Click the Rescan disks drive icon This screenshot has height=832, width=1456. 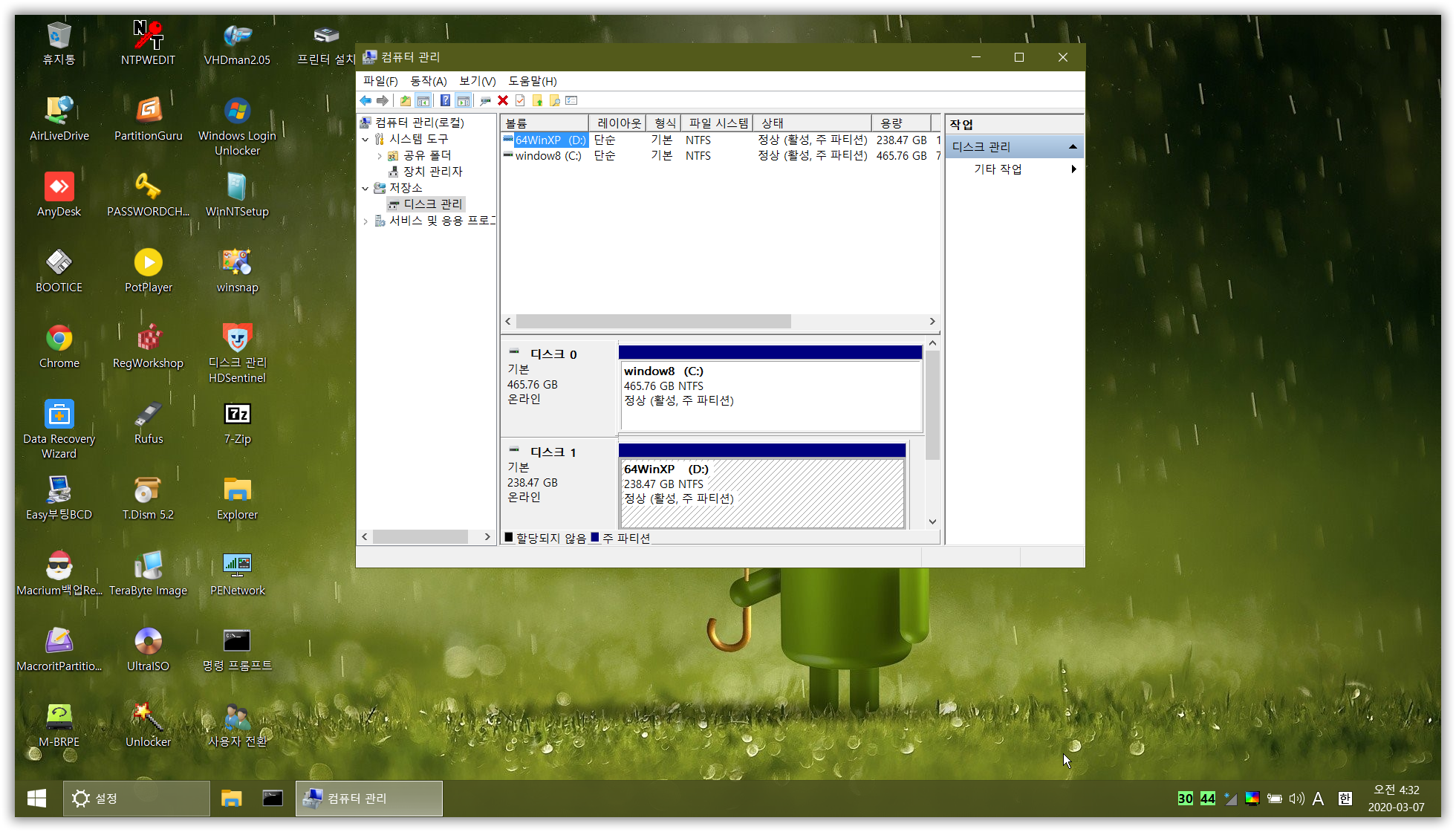[485, 100]
